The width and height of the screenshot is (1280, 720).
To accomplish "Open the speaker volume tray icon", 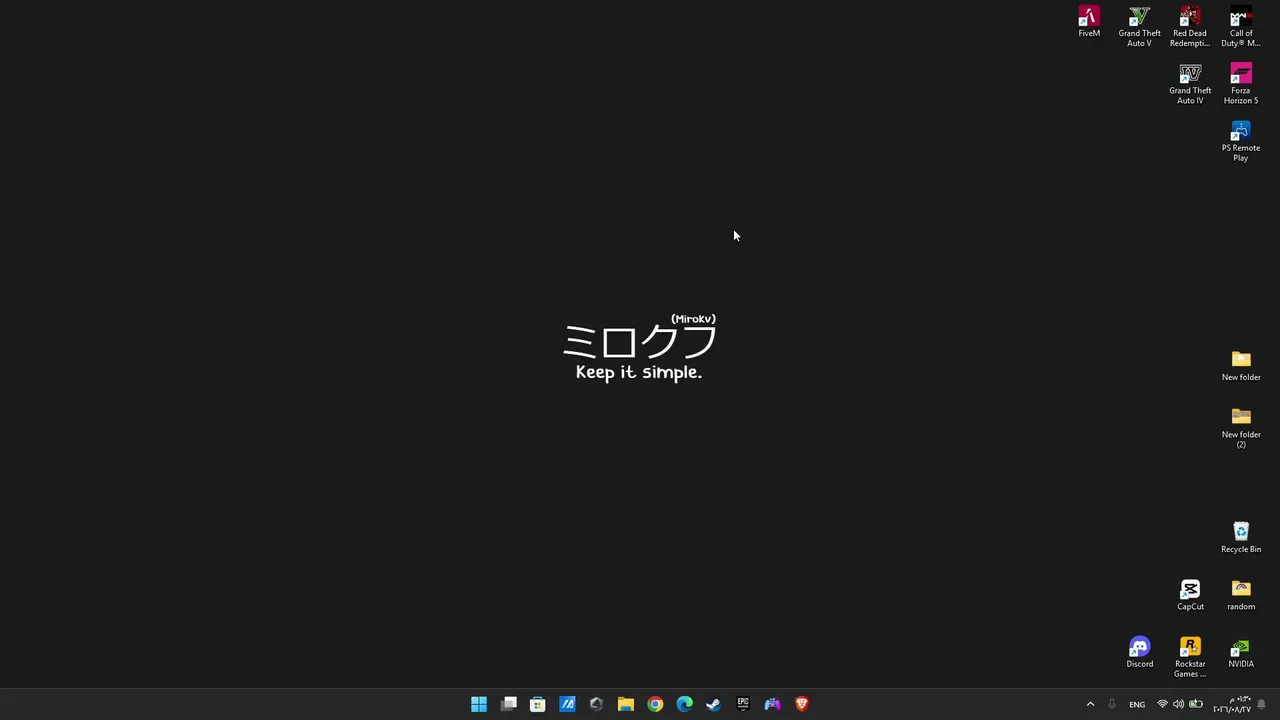I will click(1178, 704).
